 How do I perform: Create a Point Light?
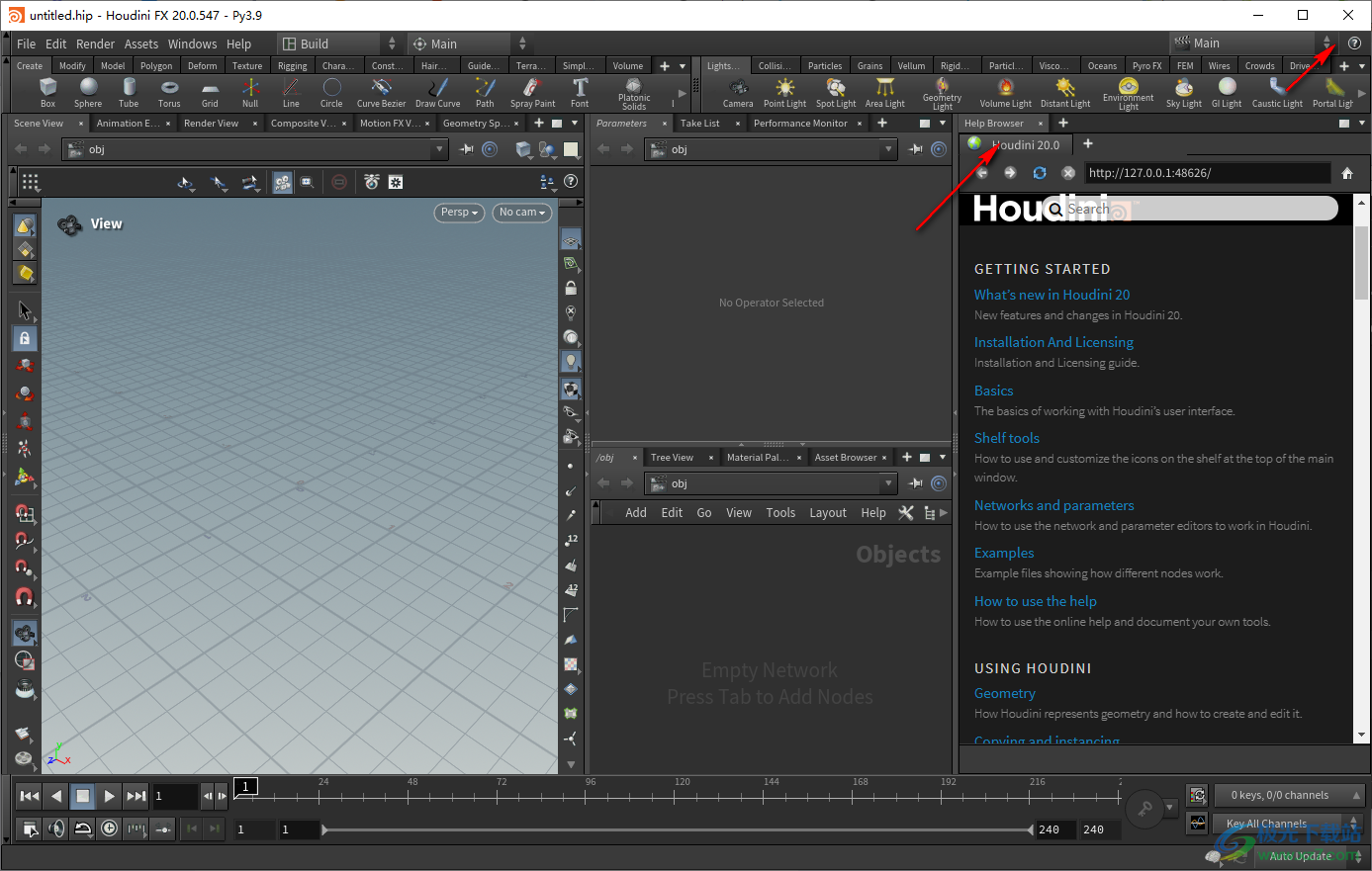click(784, 93)
